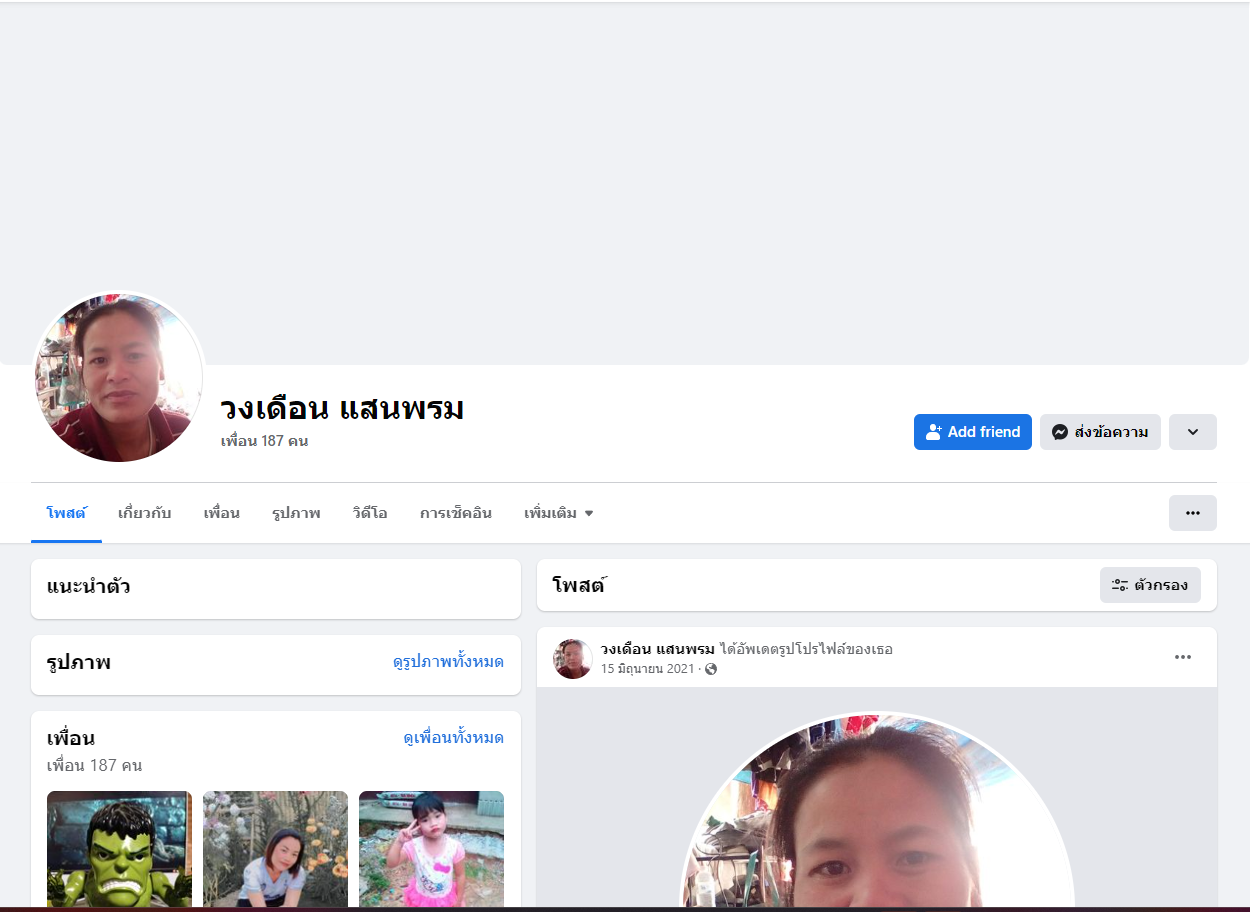Screen dimensions: 1250x912
Task: Open the เพื่อน tab
Action: tap(221, 513)
